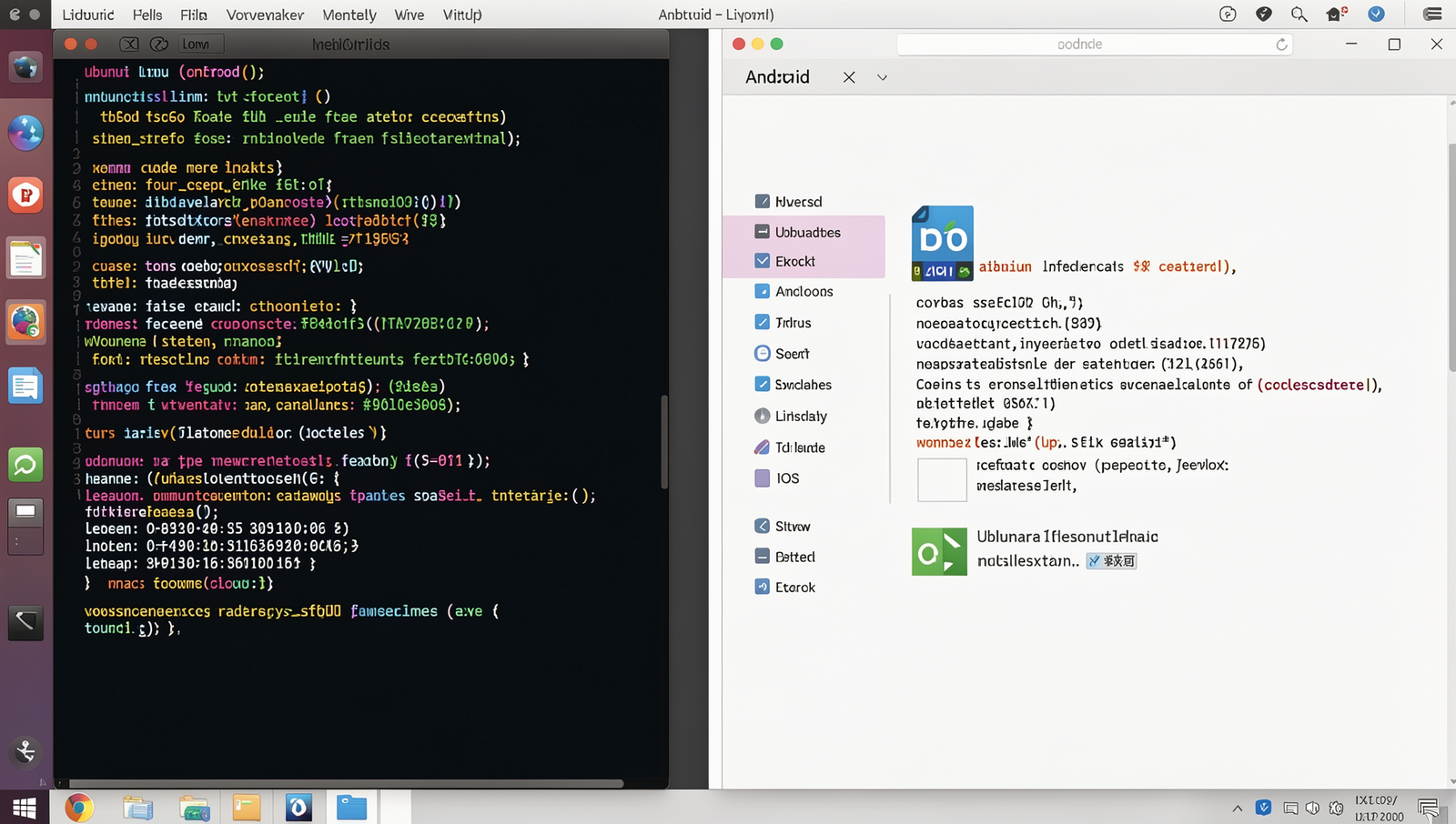The width and height of the screenshot is (1456, 824).
Task: Toggle the Swclahes checkbox
Action: click(763, 384)
